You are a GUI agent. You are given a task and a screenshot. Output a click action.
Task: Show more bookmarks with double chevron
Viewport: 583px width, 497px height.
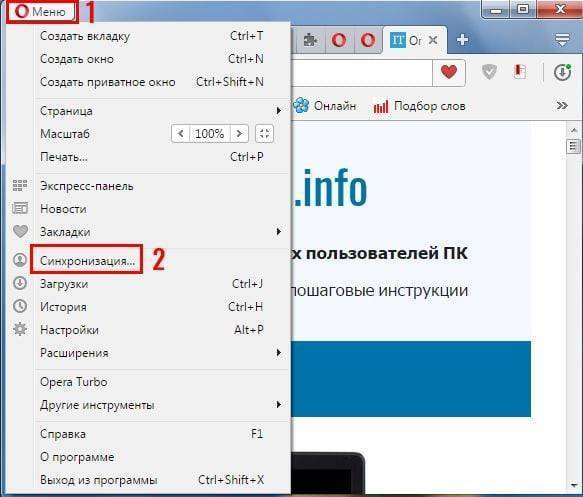pyautogui.click(x=562, y=106)
